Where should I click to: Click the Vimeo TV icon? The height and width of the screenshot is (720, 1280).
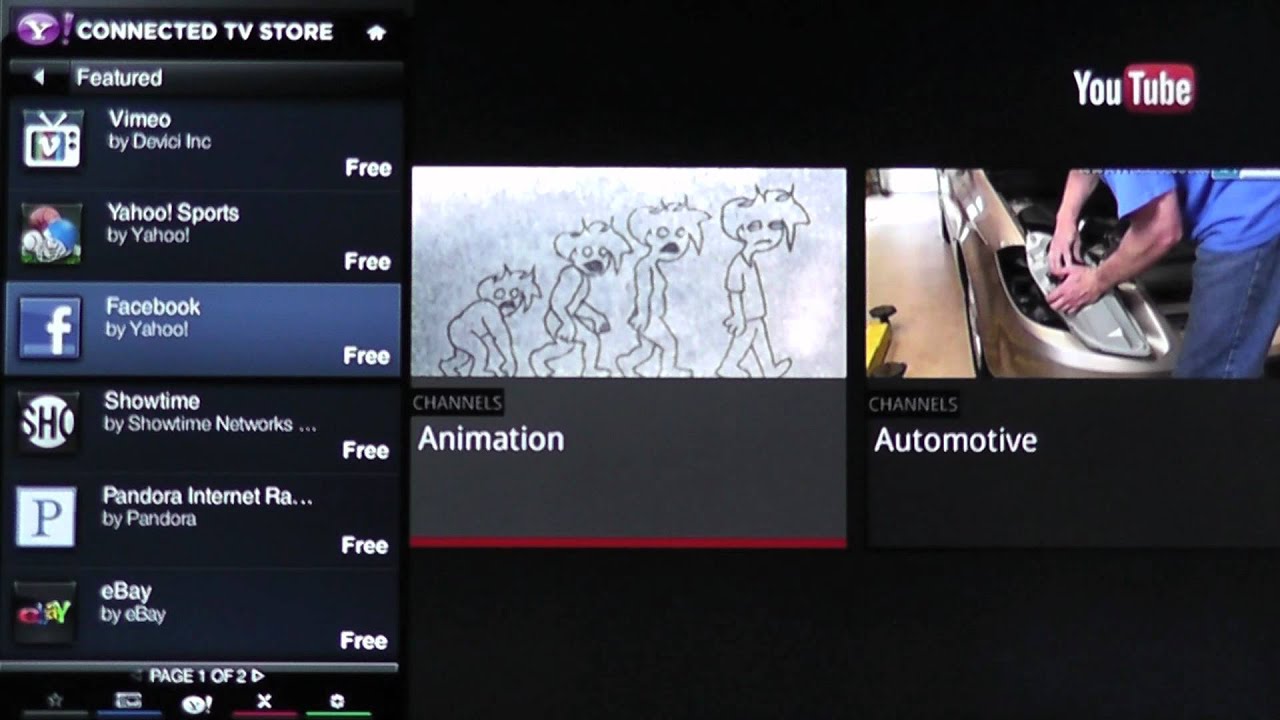[x=52, y=139]
